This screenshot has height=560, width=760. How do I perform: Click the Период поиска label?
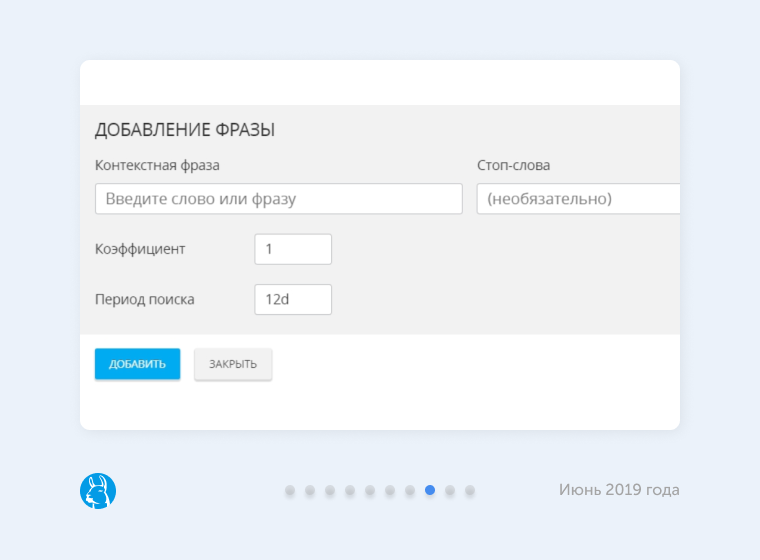(x=144, y=300)
